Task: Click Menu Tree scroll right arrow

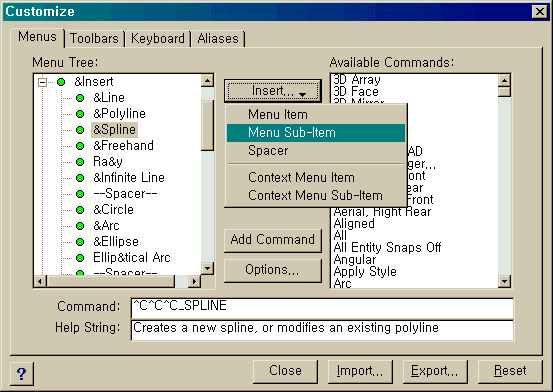Action: (x=194, y=282)
